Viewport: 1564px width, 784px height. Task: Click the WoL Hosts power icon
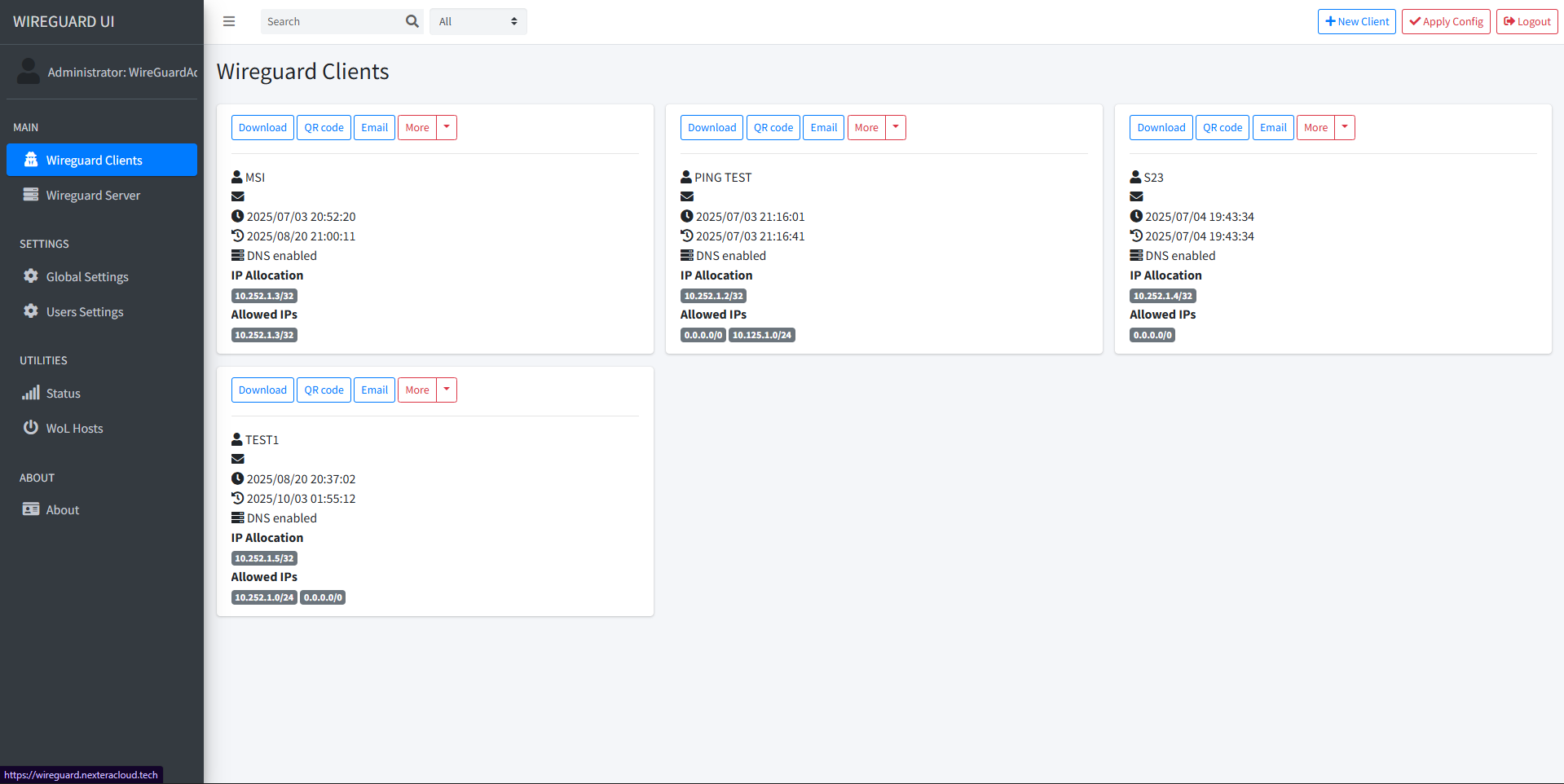(31, 428)
